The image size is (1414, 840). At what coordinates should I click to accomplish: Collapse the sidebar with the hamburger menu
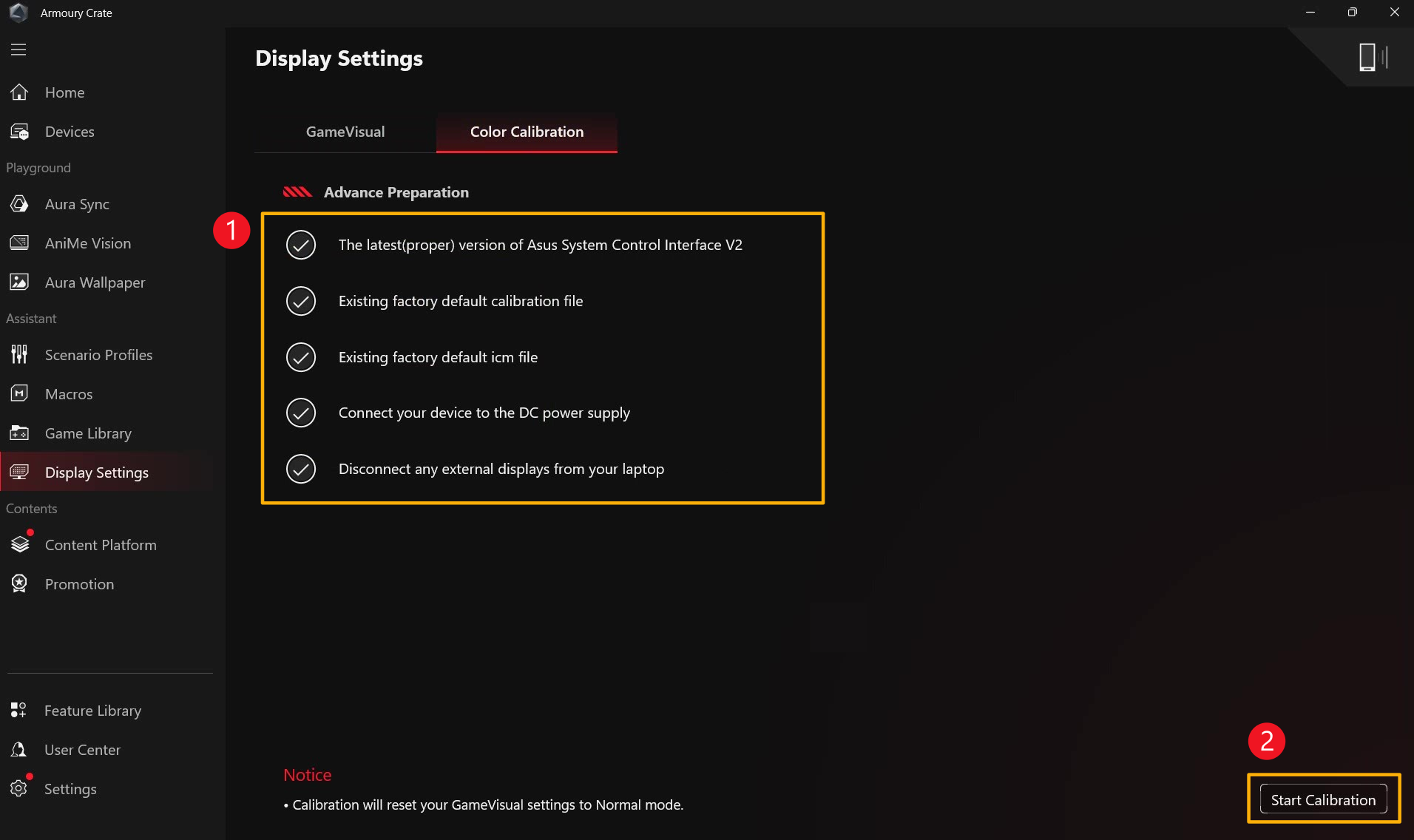pos(18,50)
